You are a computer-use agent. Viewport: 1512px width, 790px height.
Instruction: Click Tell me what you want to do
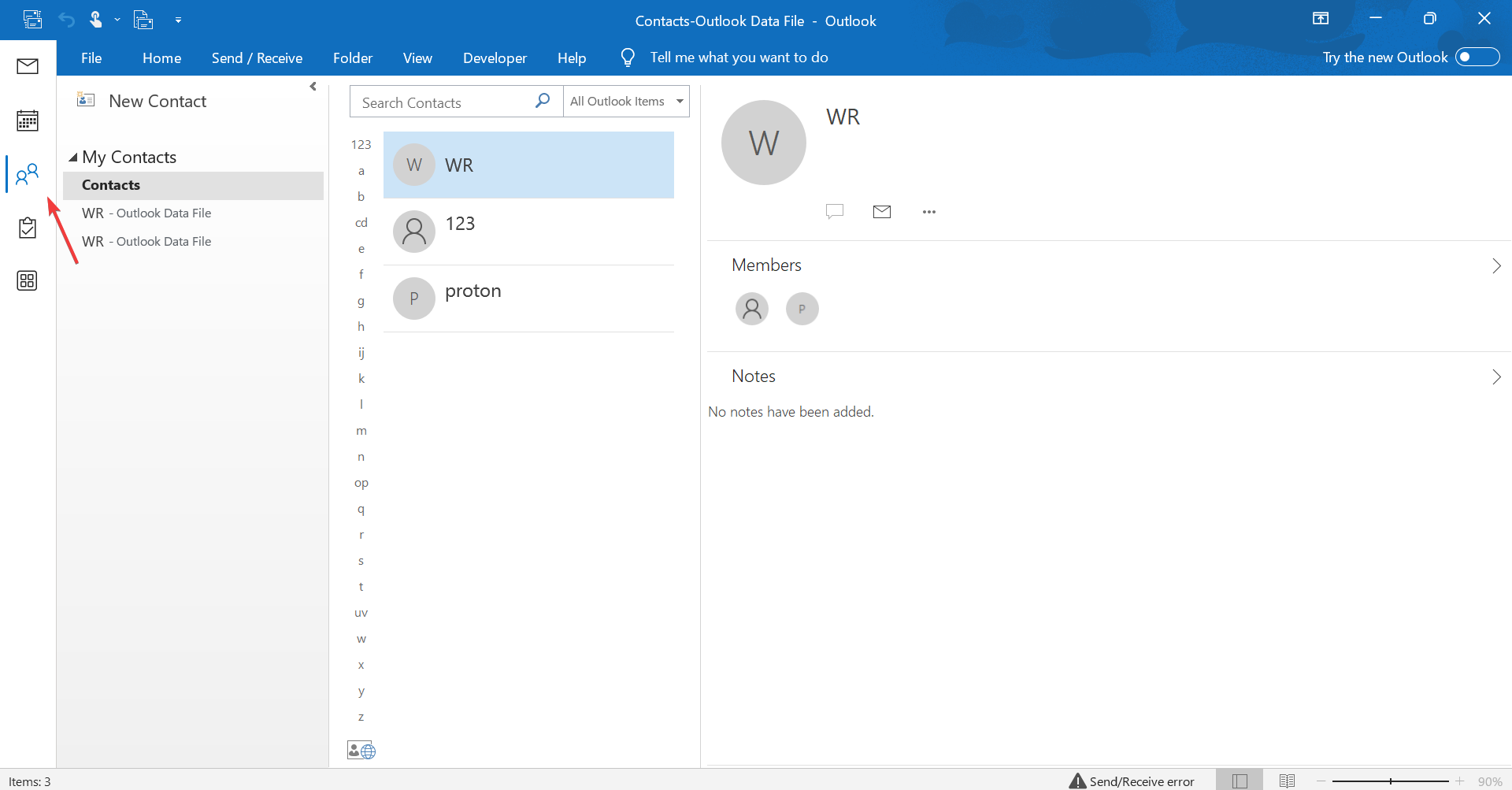[739, 57]
